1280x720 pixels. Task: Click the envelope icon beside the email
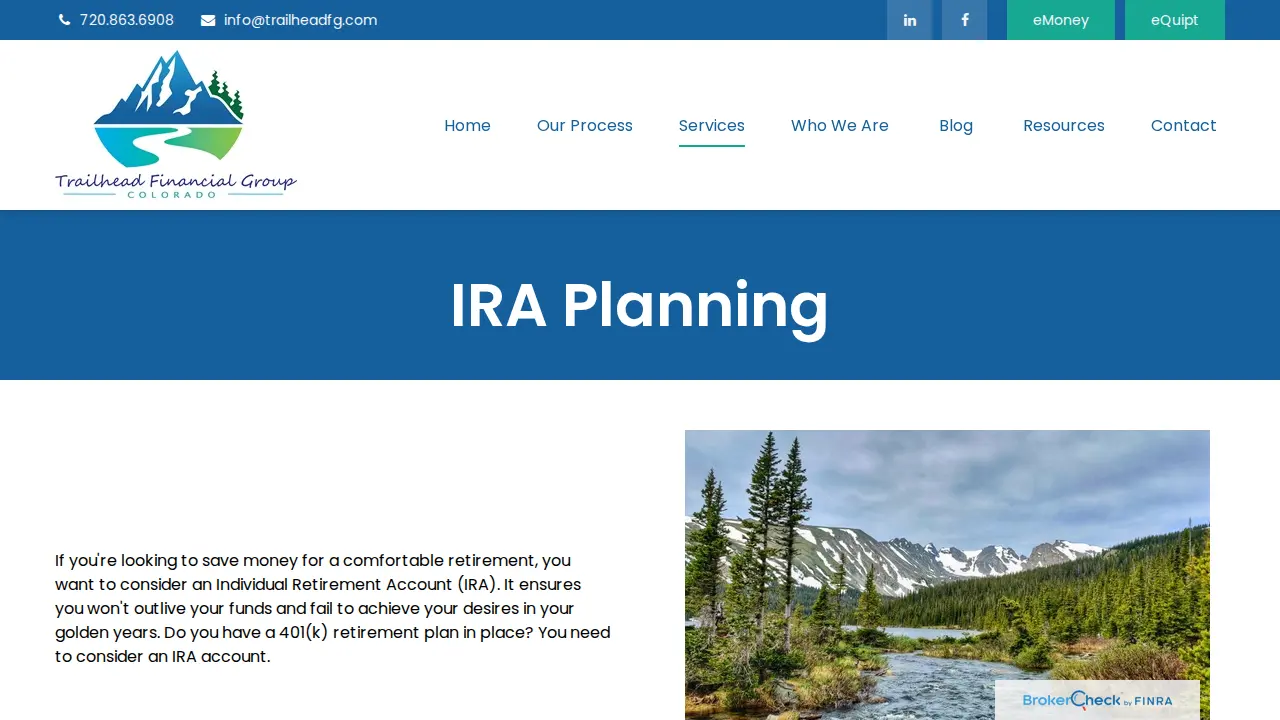pyautogui.click(x=208, y=20)
